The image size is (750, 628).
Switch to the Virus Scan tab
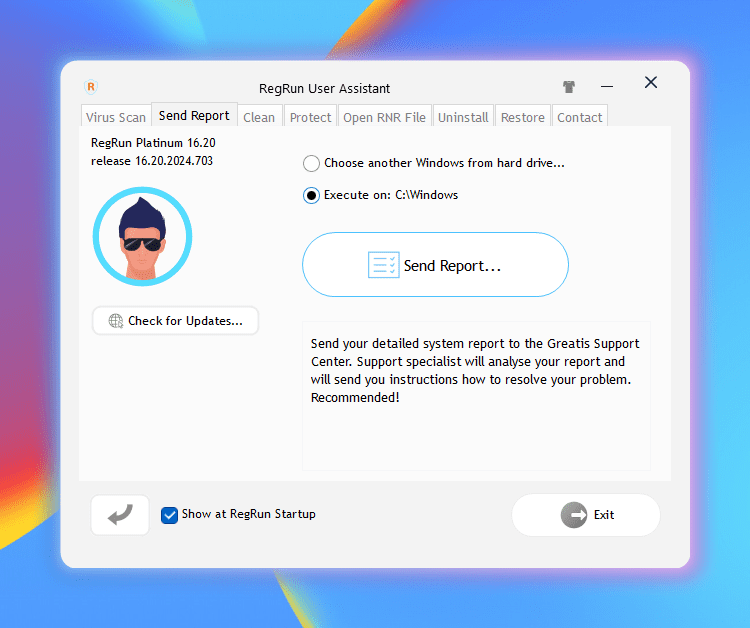click(116, 117)
